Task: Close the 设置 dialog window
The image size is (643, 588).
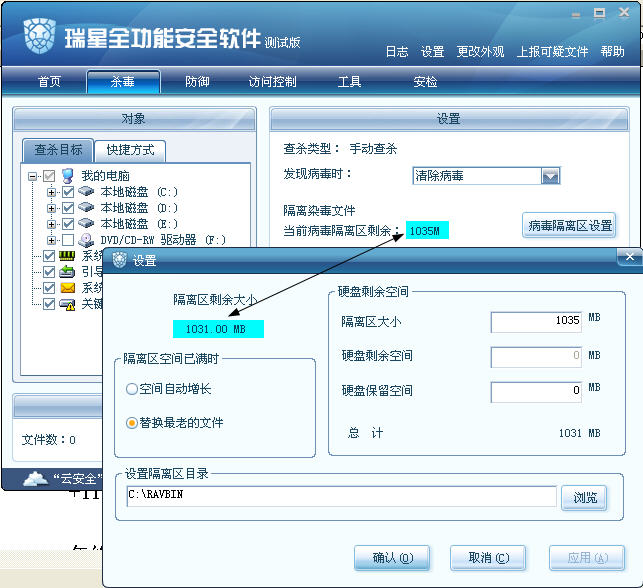Action: click(629, 257)
